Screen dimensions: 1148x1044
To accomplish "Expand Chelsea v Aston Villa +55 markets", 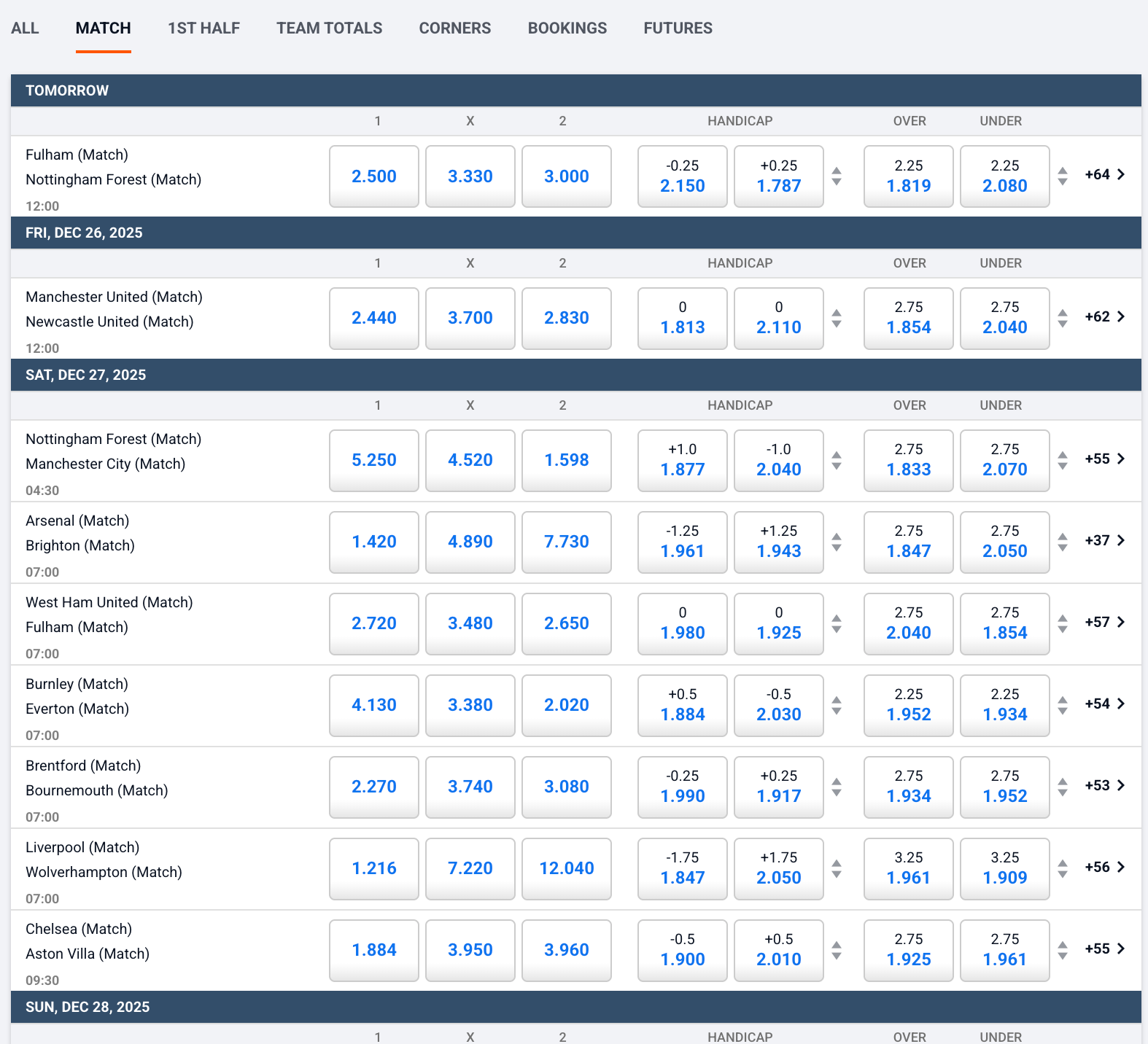I will pos(1105,949).
